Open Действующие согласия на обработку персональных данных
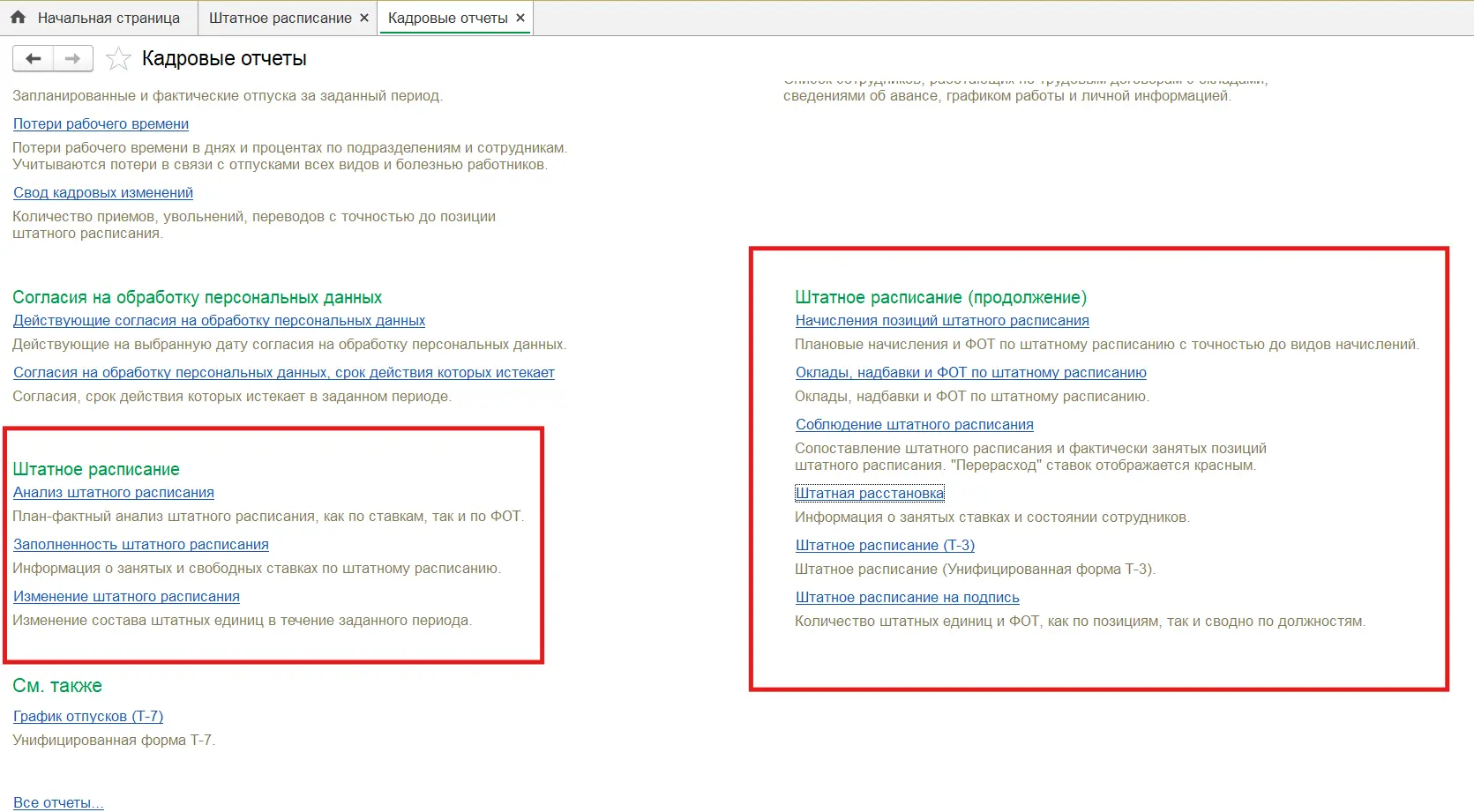Screen dimensions: 1474x812 pyautogui.click(x=219, y=321)
